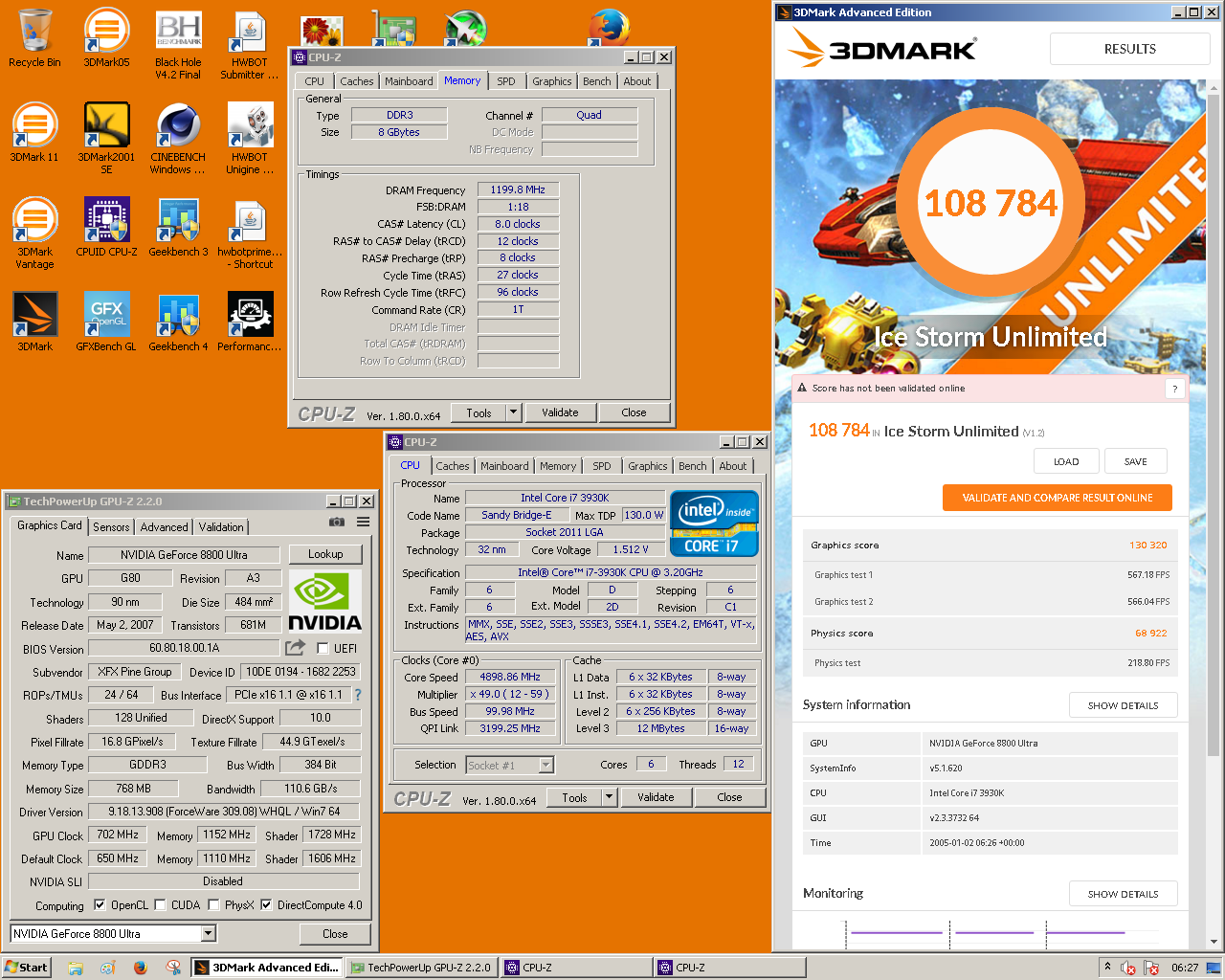Open the GPU-Z hamburger menu icon
The image size is (1225, 980).
click(x=364, y=522)
